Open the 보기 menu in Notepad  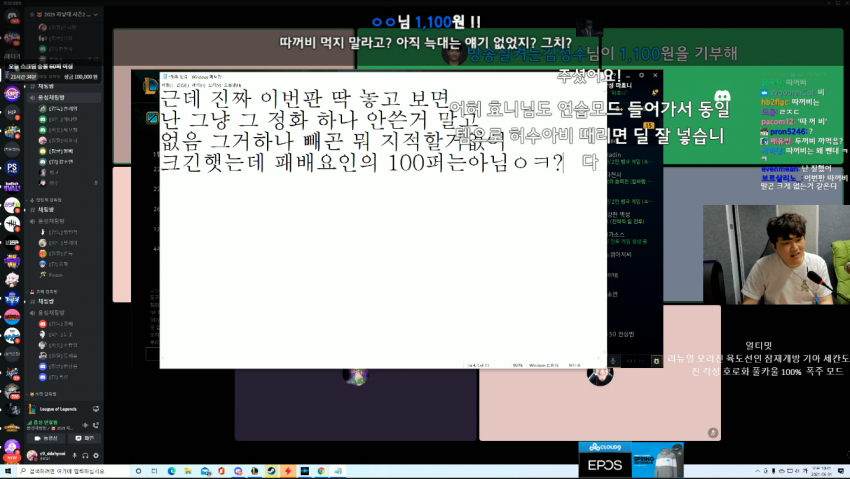coord(213,85)
